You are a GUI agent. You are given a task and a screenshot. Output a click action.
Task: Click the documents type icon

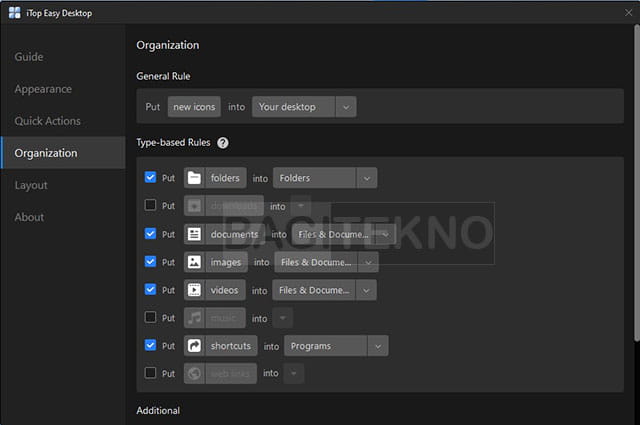point(194,234)
